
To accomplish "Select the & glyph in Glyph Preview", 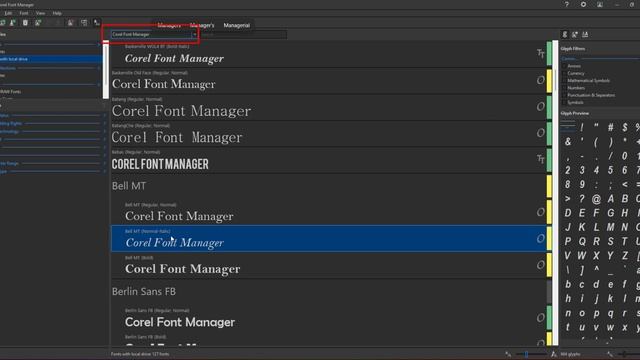I will pos(568,142).
